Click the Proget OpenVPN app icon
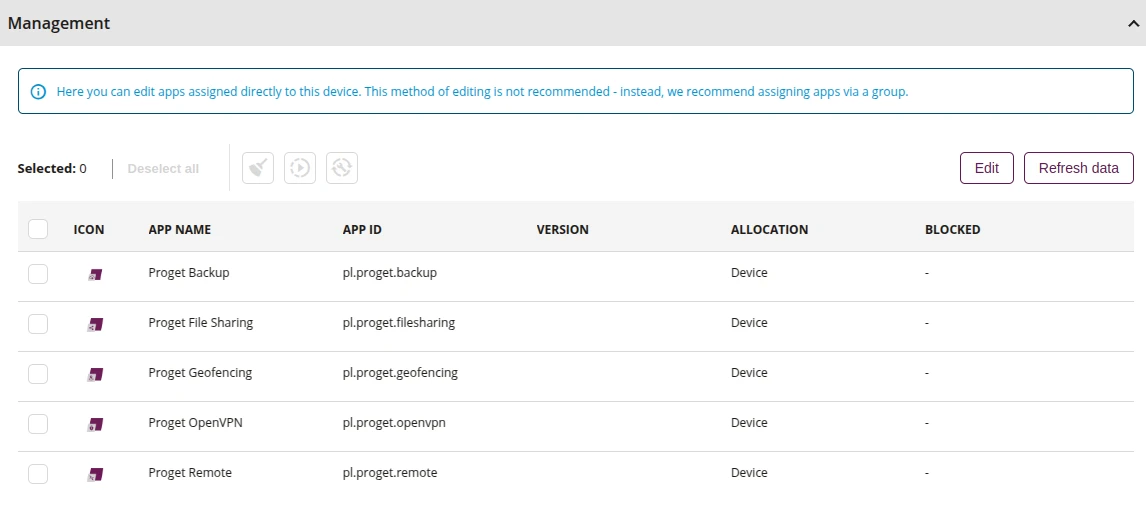This screenshot has width=1146, height=508. pos(95,424)
